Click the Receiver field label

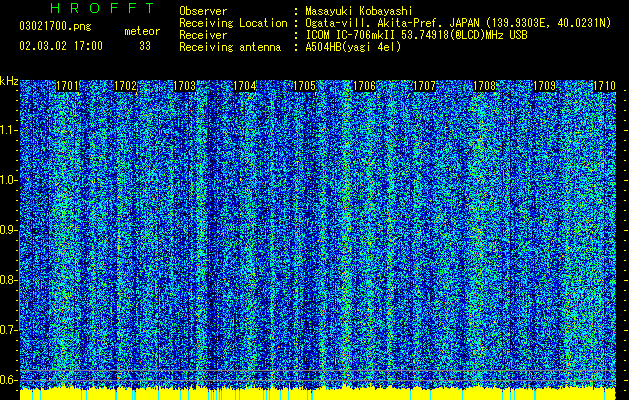(x=203, y=35)
